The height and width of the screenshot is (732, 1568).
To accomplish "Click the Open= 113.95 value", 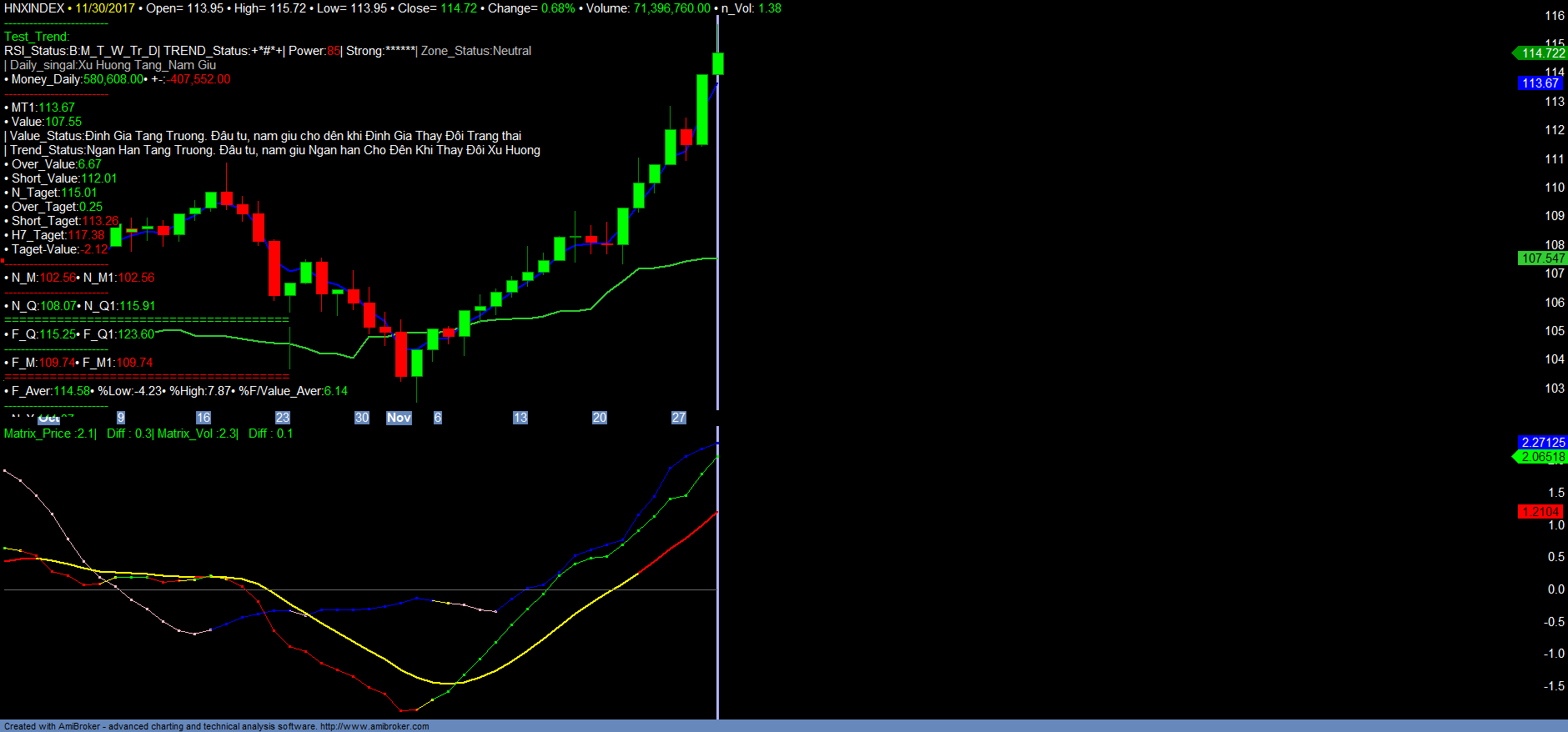I will pos(185,8).
